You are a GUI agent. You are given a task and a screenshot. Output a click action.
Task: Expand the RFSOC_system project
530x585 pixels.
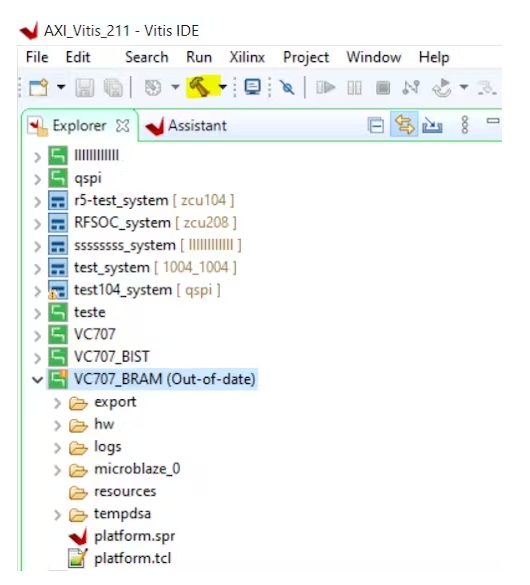click(x=37, y=224)
